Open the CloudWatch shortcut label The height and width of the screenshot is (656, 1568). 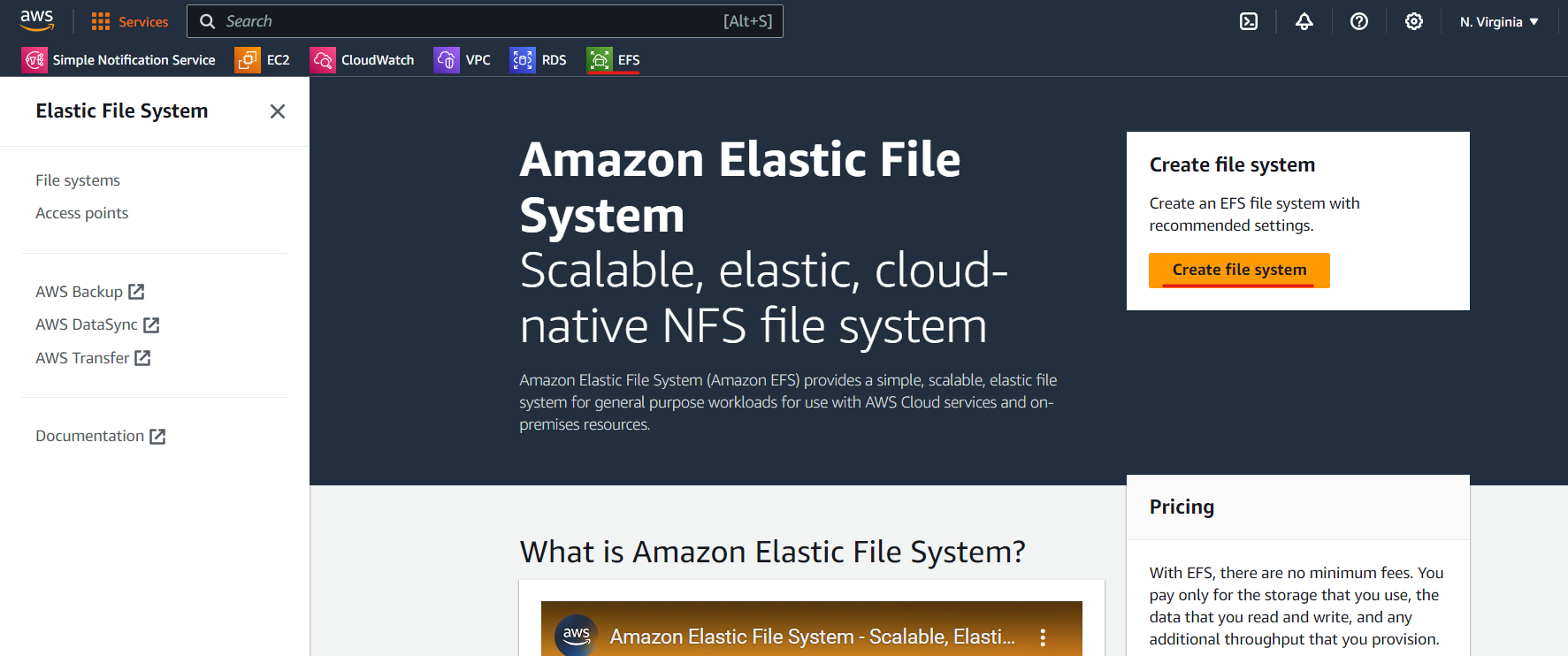click(378, 60)
